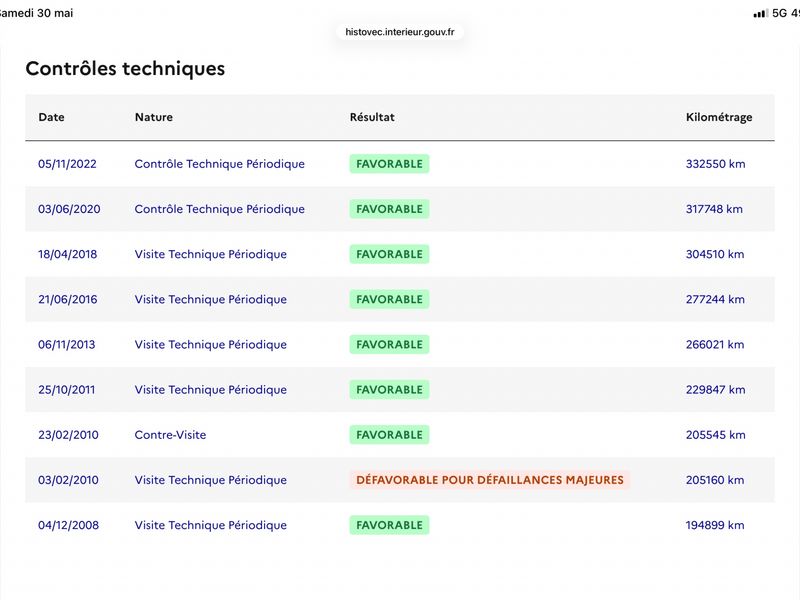Select the Résultat column header
Screen dimensions: 800x600
372,117
